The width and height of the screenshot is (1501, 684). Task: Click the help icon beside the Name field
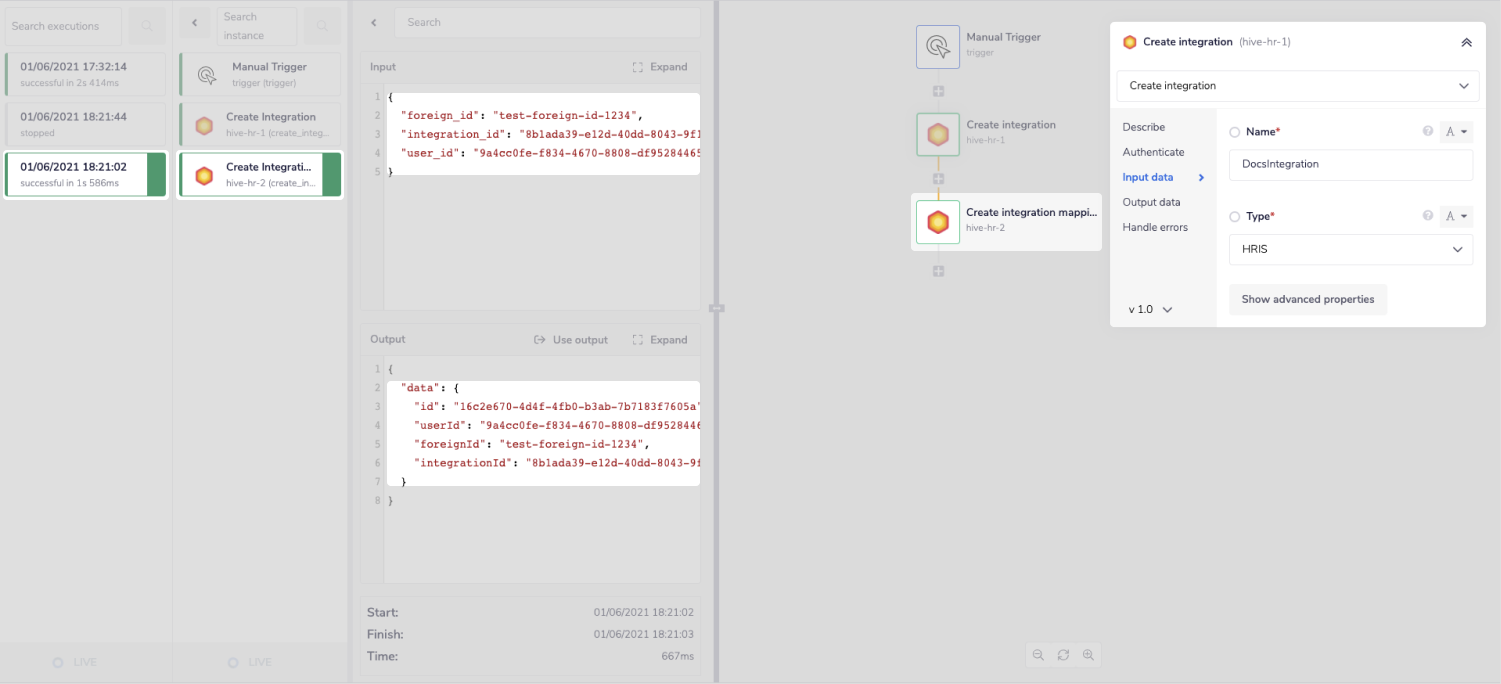click(x=1428, y=132)
